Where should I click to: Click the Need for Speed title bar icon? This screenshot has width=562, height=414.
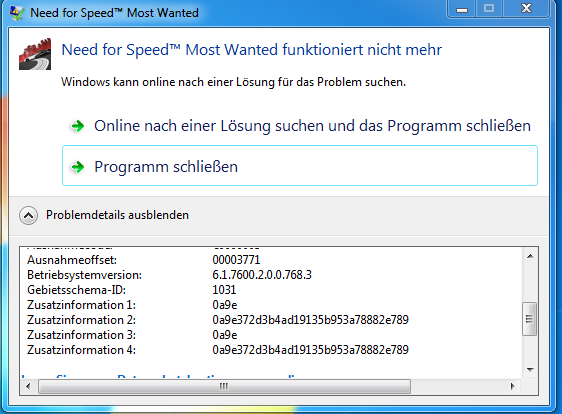16,13
